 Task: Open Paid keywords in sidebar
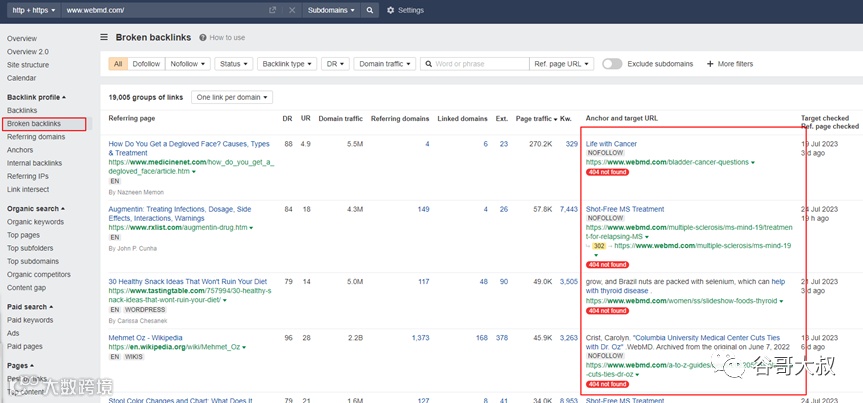(x=30, y=320)
